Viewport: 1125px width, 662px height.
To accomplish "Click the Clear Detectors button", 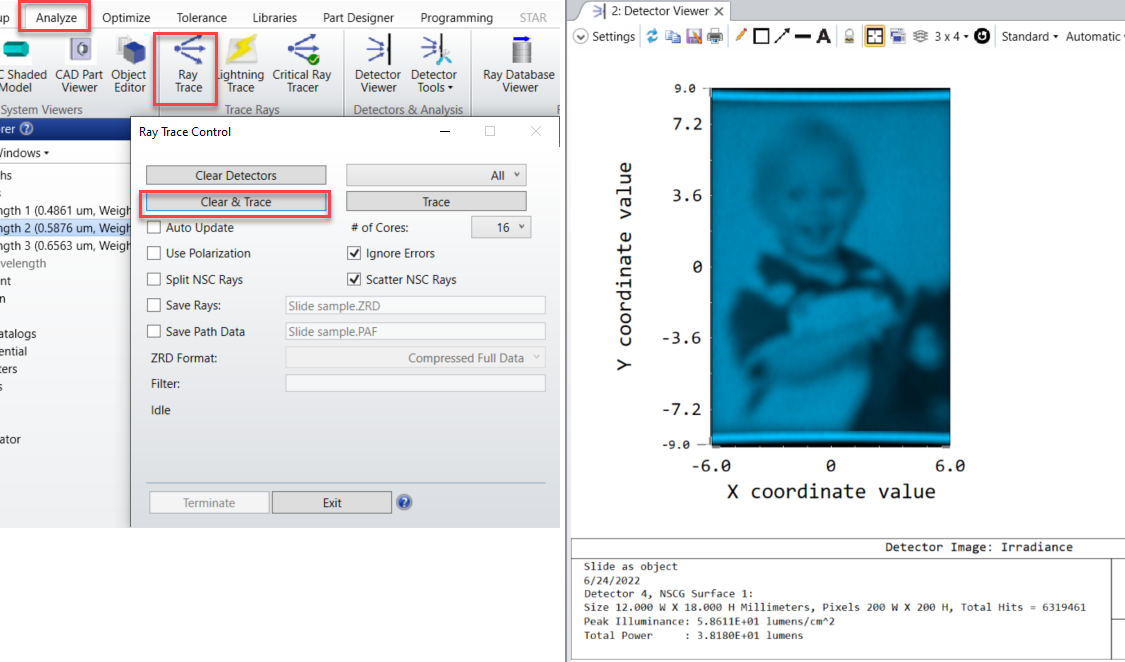I will 236,175.
